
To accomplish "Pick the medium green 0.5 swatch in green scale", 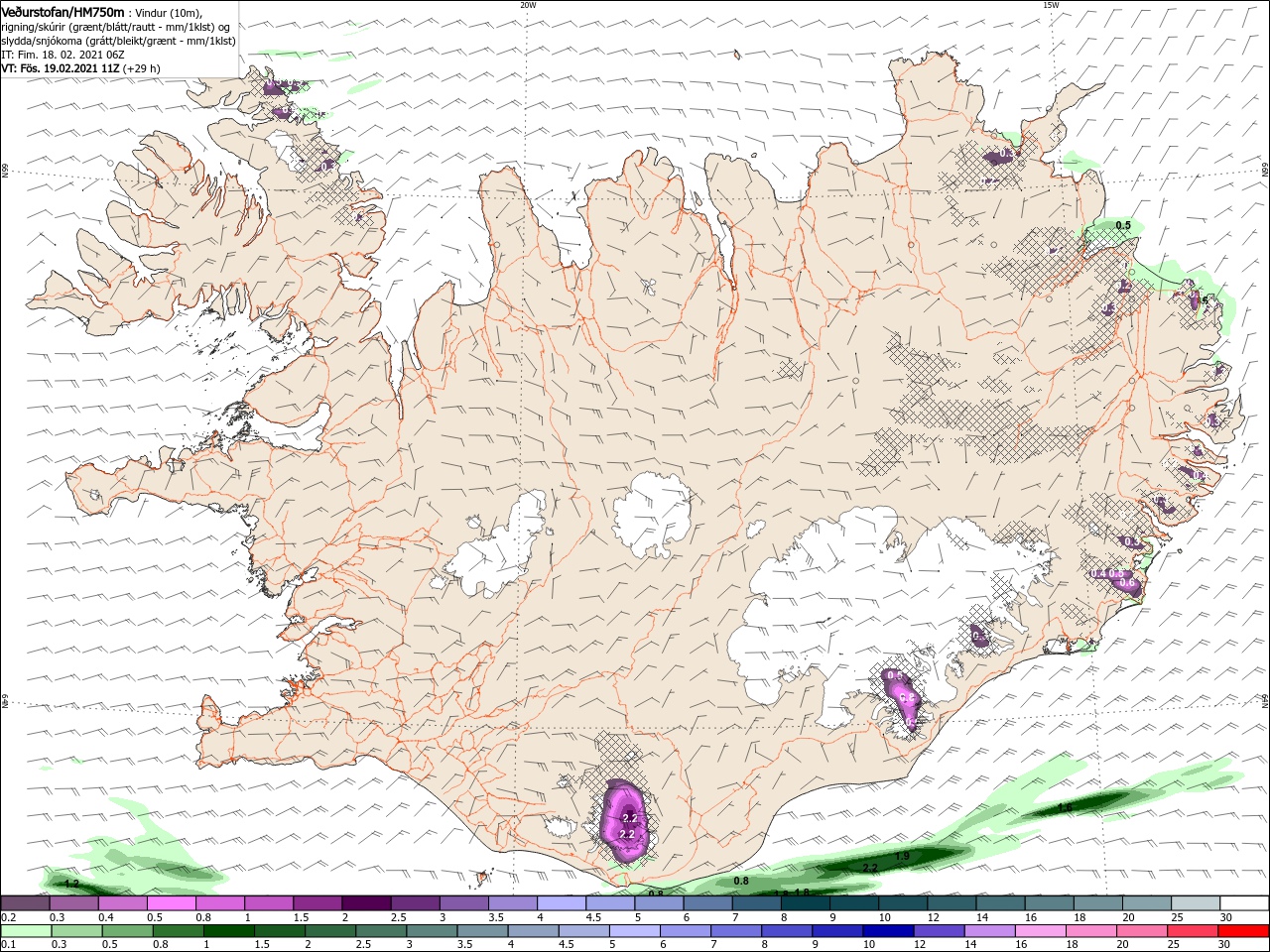I will (128, 931).
